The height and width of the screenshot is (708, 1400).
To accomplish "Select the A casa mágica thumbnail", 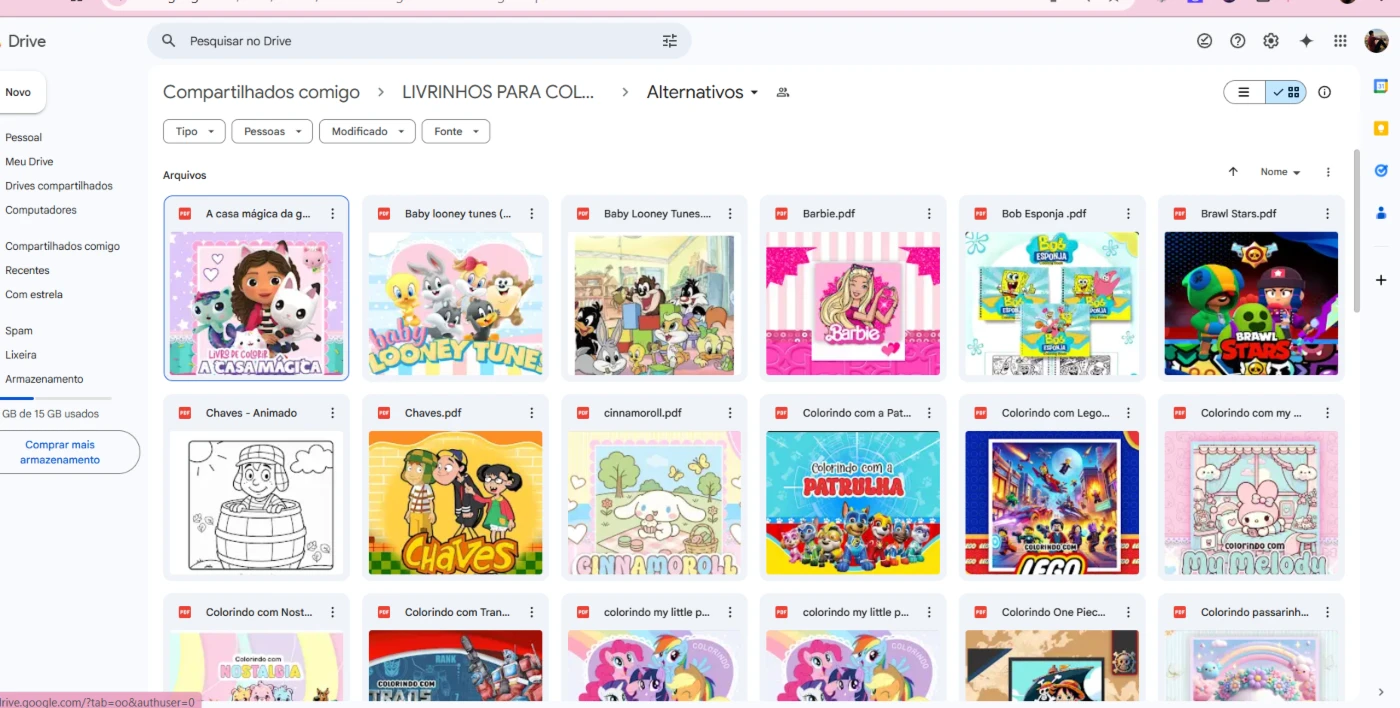I will (x=256, y=304).
